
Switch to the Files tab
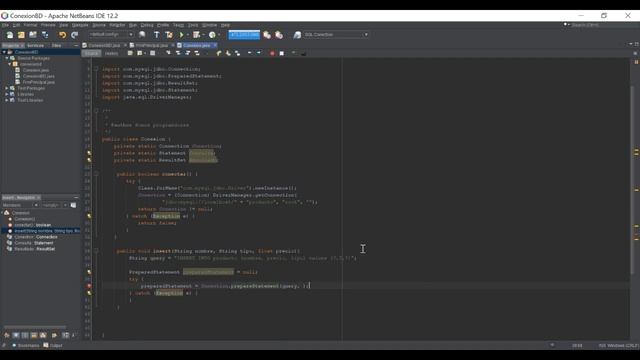coord(56,46)
